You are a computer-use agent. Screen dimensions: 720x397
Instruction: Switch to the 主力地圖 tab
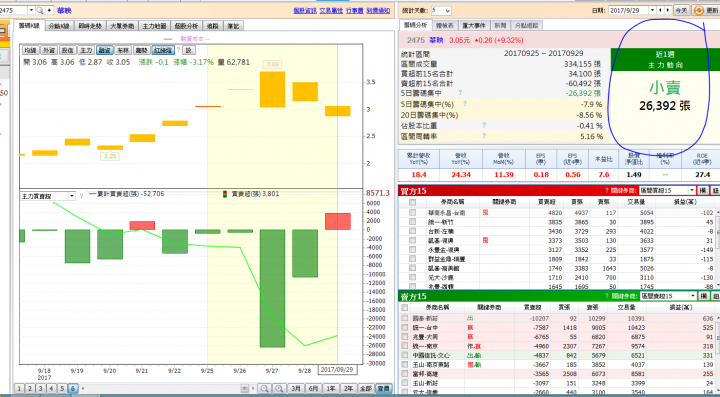[x=154, y=26]
